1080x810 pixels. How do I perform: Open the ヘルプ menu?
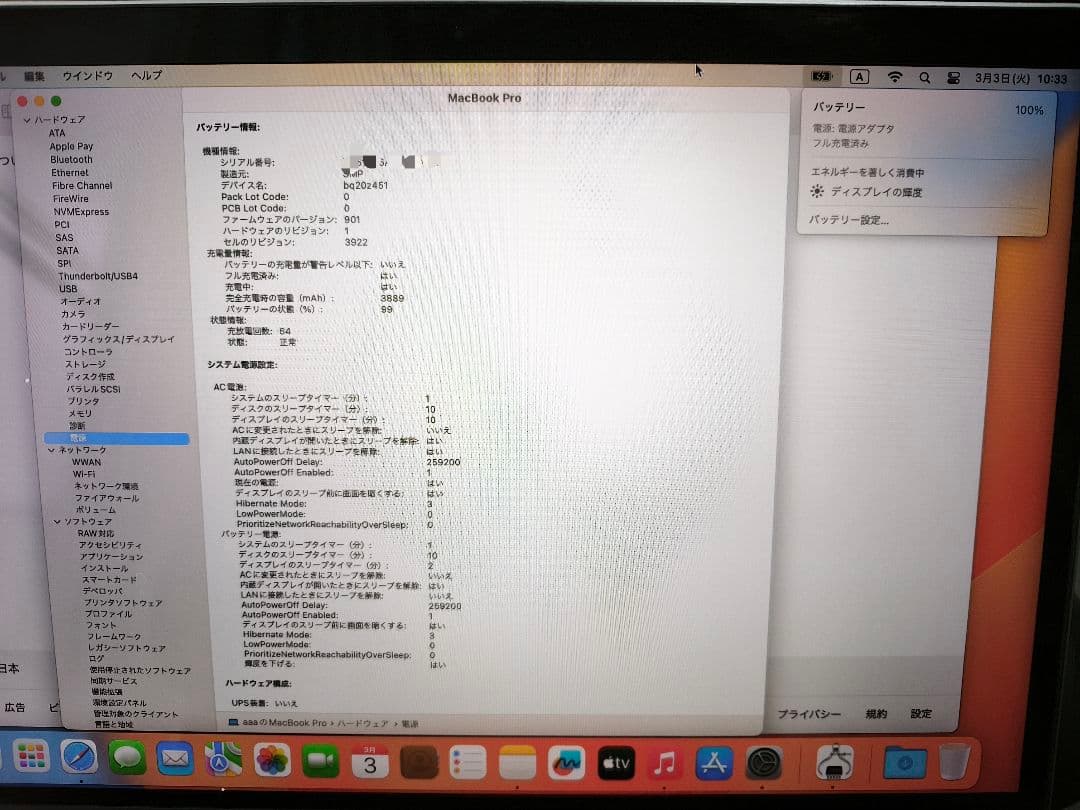click(x=147, y=75)
